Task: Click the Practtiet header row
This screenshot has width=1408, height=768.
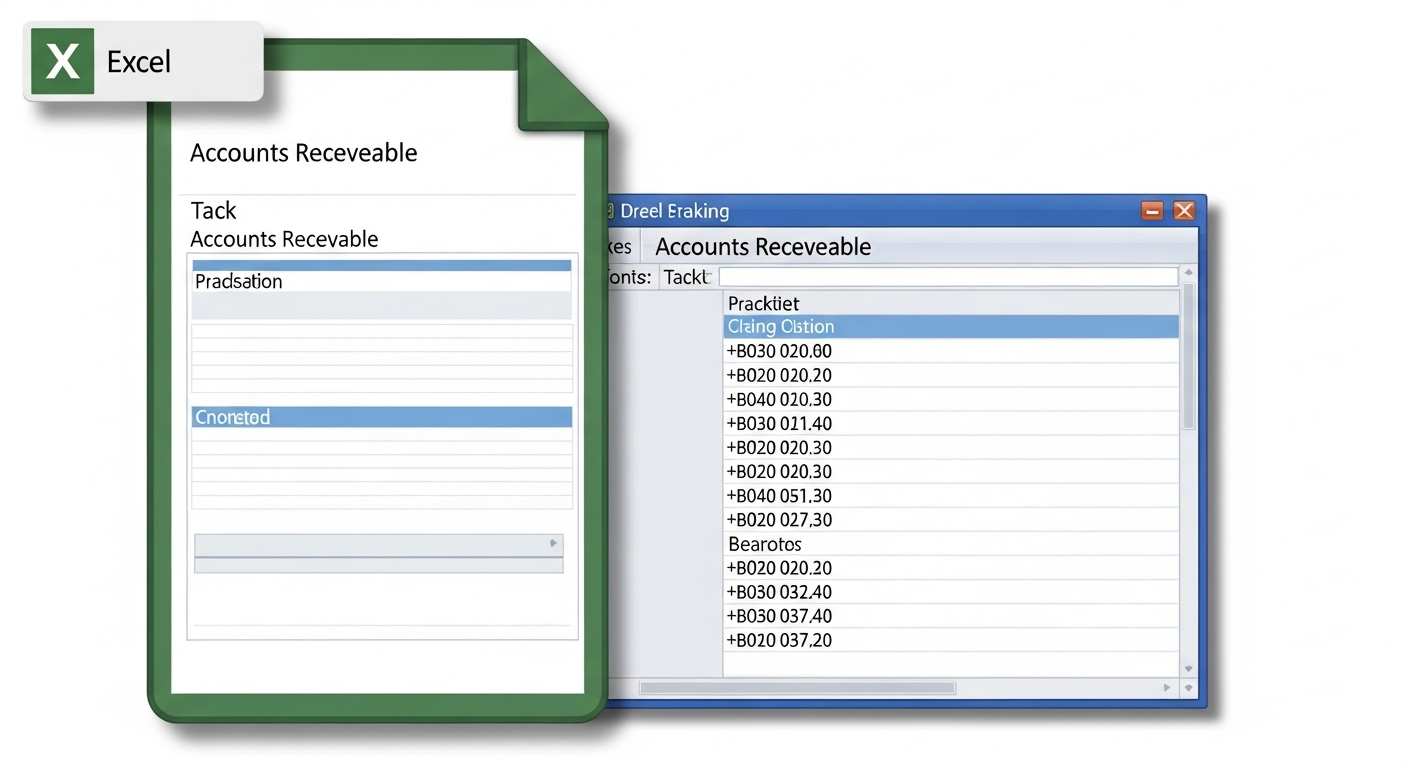Action: (x=951, y=303)
